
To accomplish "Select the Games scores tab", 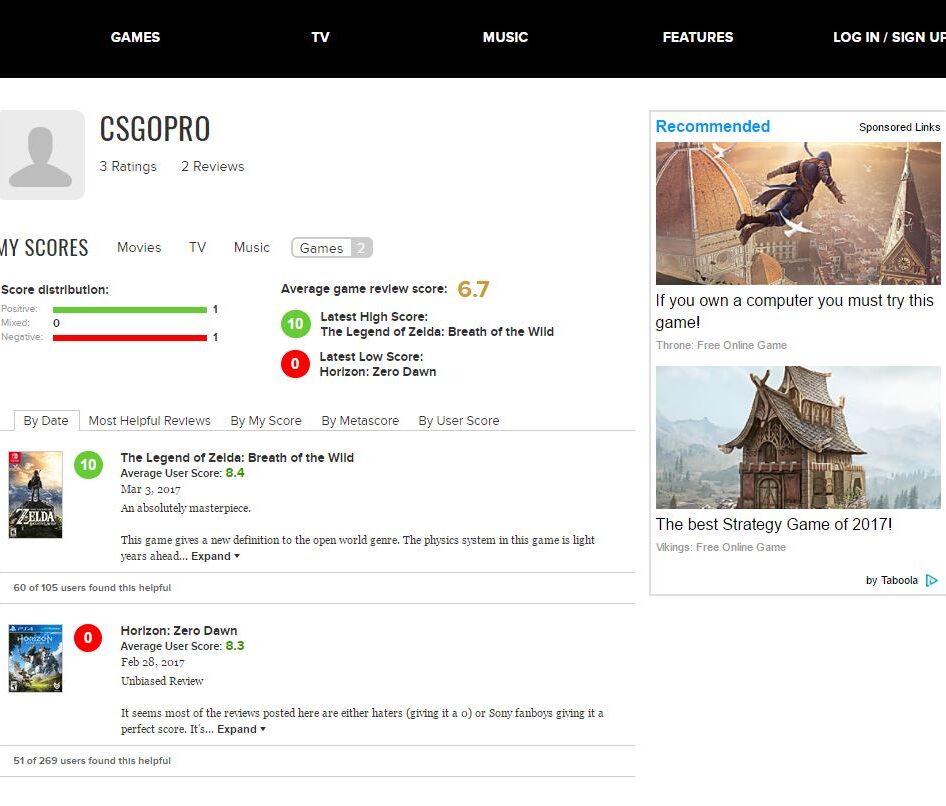I will pos(332,248).
